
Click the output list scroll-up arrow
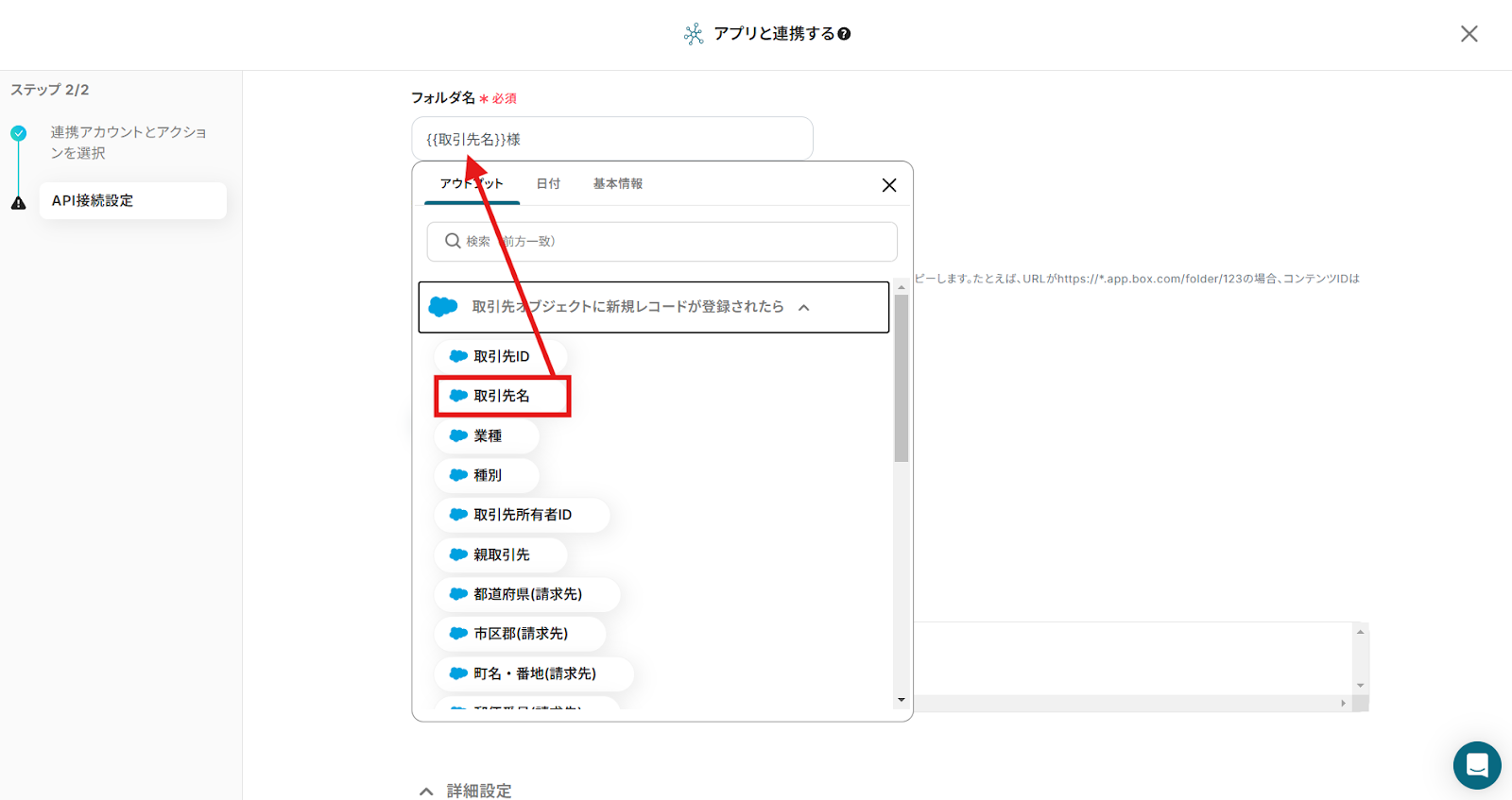pos(902,287)
